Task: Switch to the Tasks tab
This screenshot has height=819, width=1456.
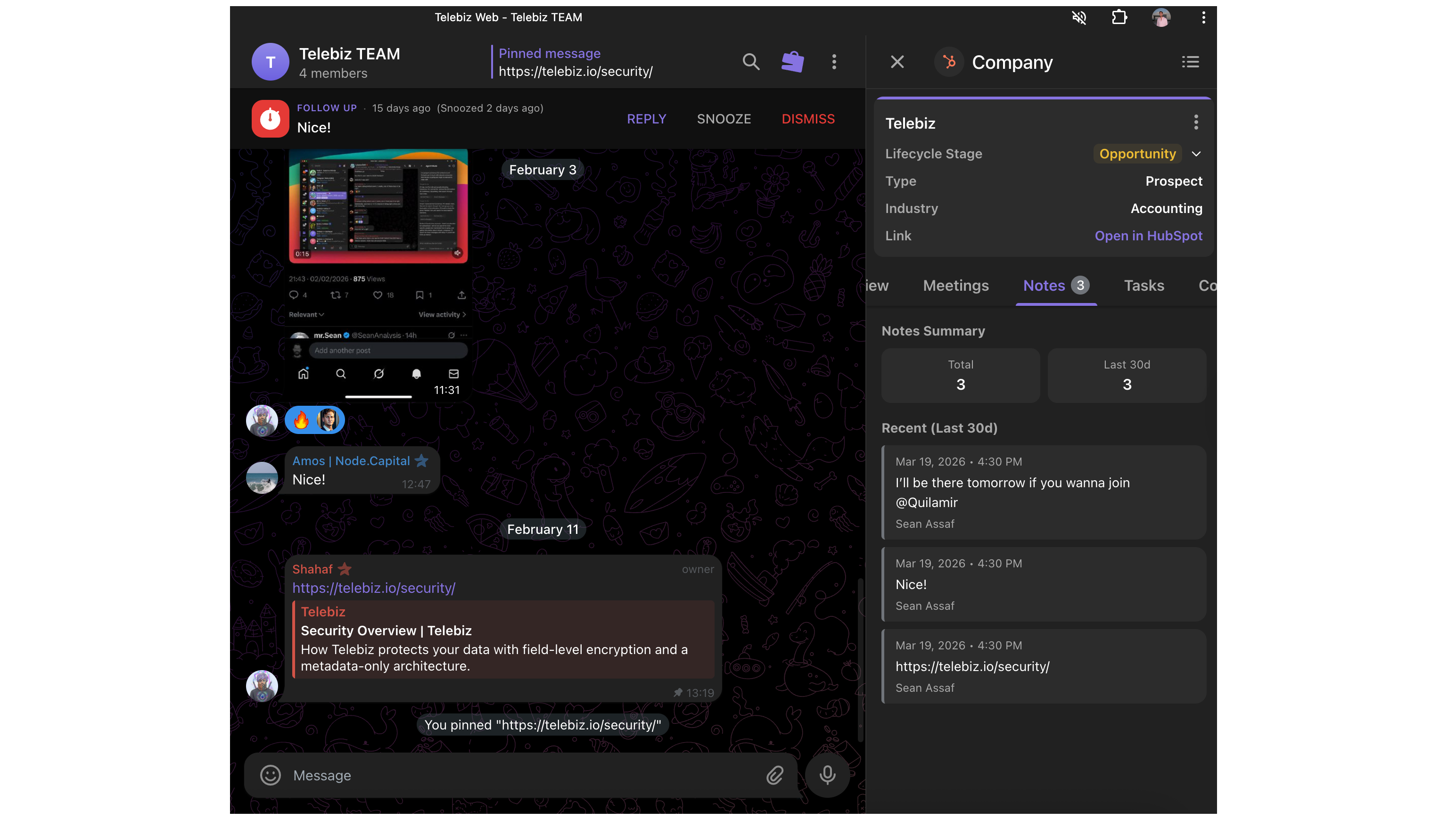Action: tap(1144, 286)
